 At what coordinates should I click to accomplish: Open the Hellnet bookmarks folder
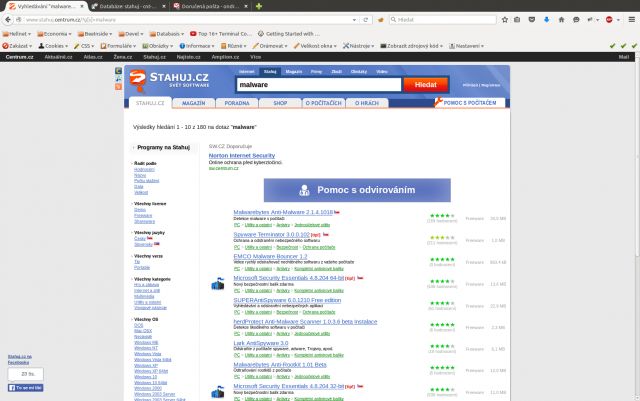(19, 32)
